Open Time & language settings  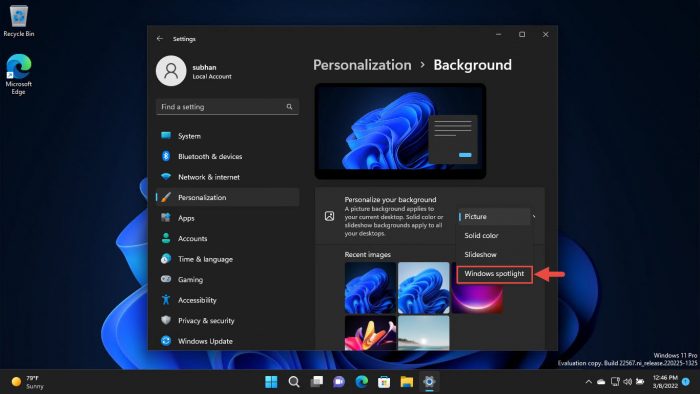(228, 259)
